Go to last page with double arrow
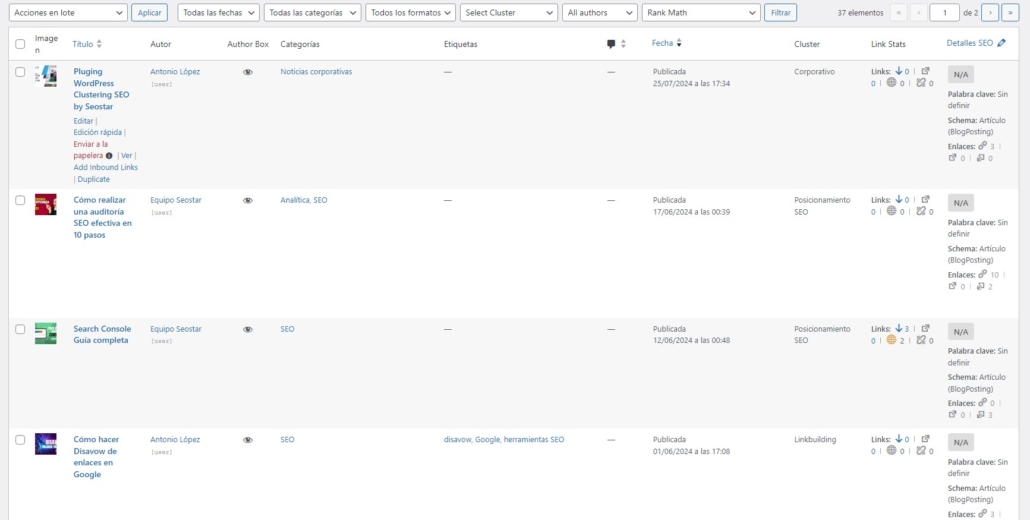The width and height of the screenshot is (1030, 520). [x=1010, y=13]
